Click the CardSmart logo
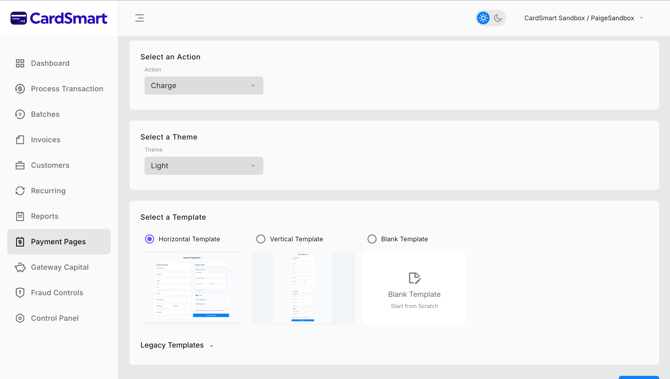This screenshot has width=670, height=379. tap(59, 18)
